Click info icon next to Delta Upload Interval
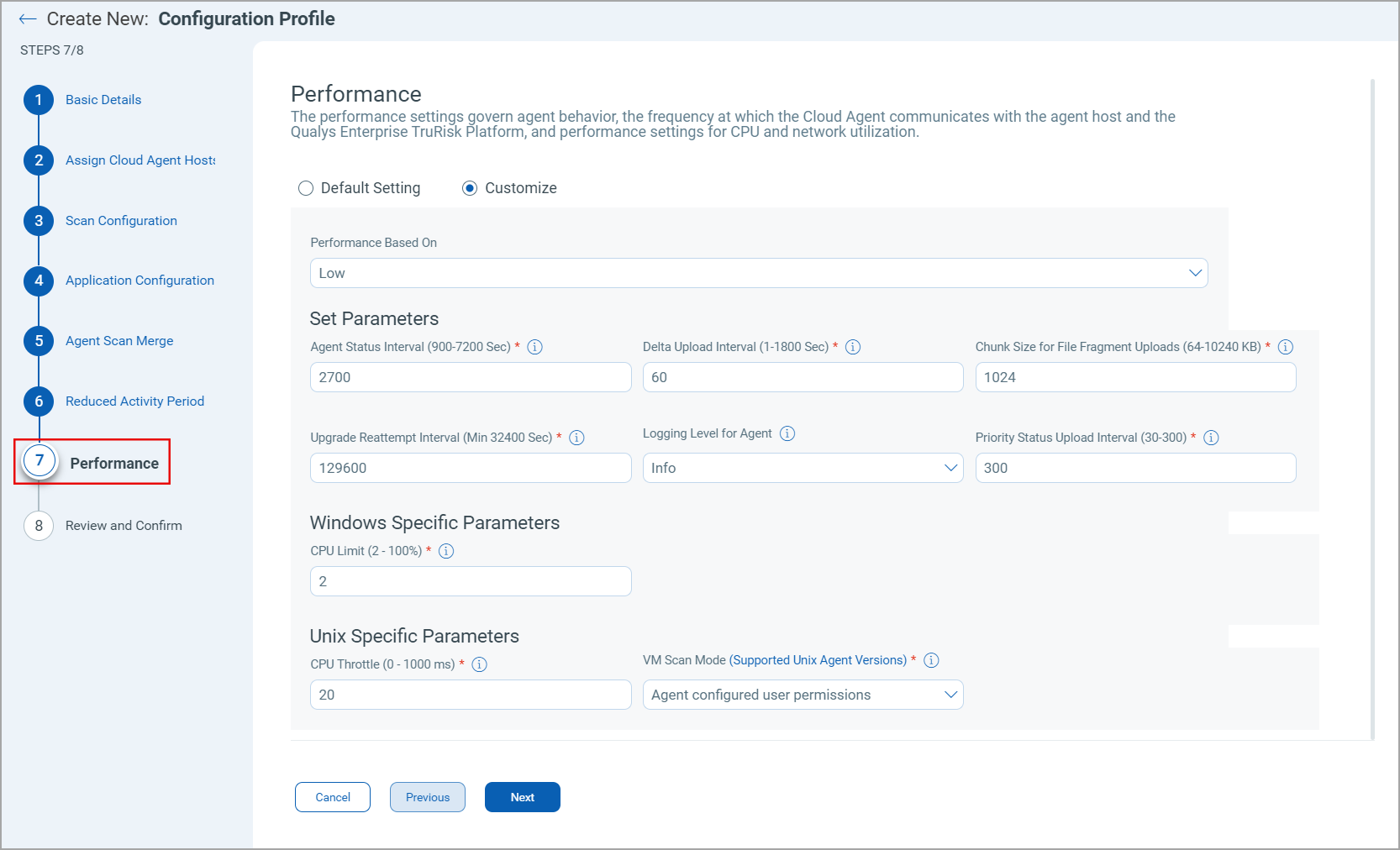Viewport: 1400px width, 850px height. pos(852,347)
